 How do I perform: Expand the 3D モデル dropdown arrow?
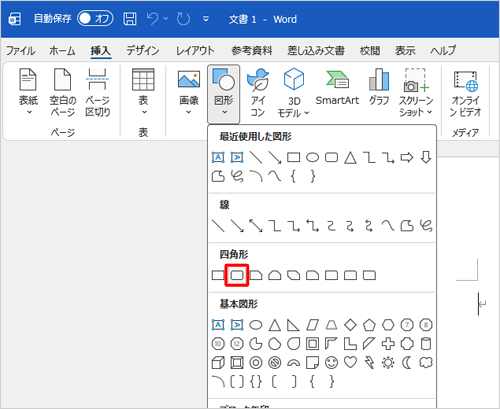click(306, 113)
